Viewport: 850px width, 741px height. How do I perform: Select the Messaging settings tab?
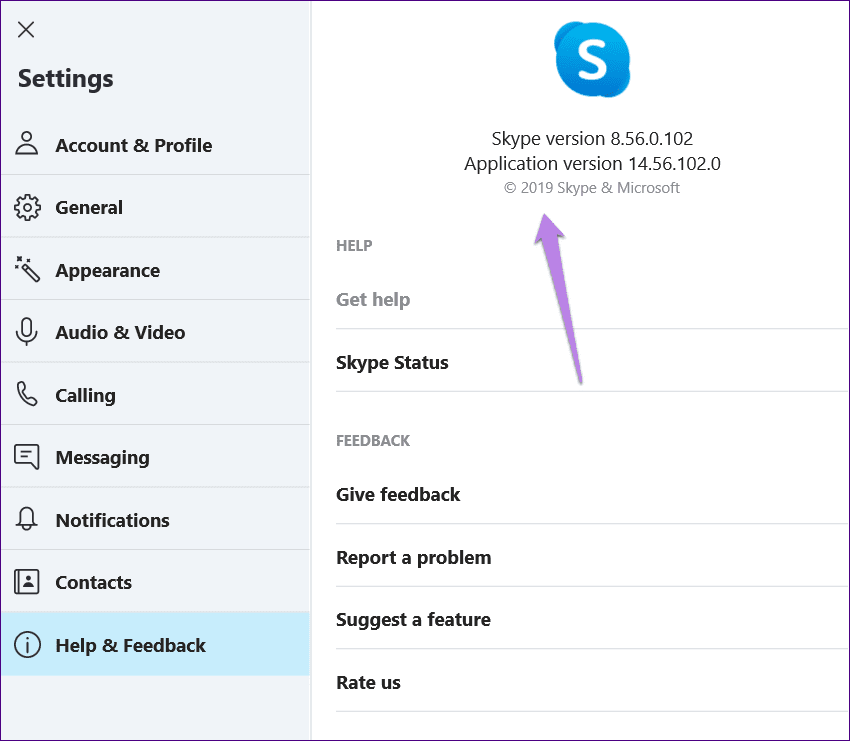(102, 458)
